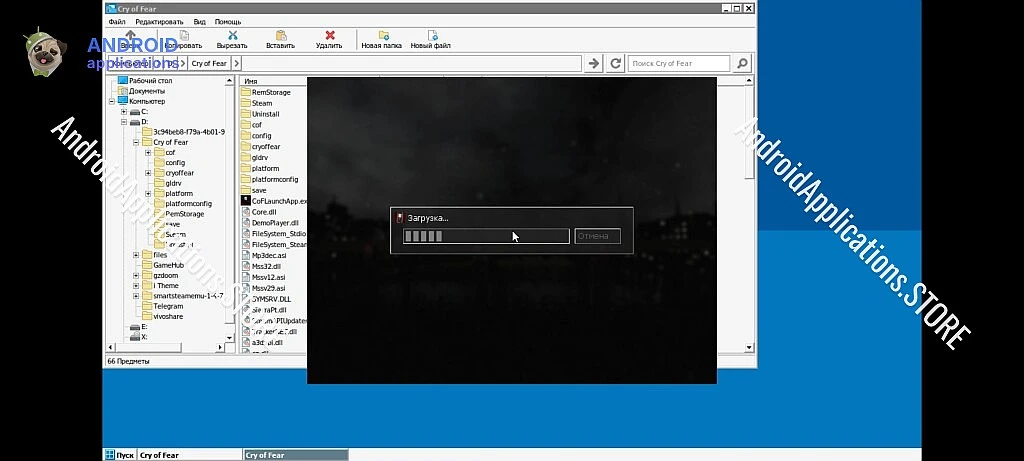This screenshot has width=1024, height=461.
Task: Click the magnifier search icon
Action: [x=741, y=63]
